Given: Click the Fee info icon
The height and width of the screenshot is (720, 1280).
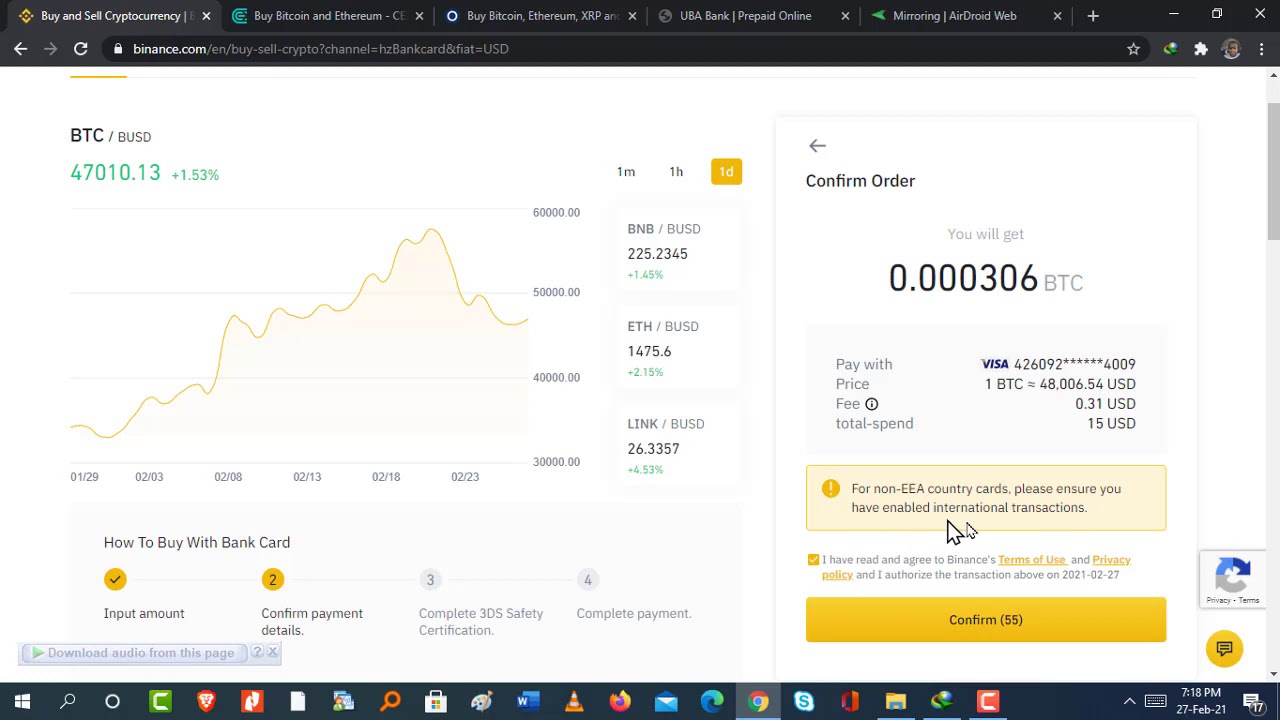Looking at the screenshot, I should 871,404.
